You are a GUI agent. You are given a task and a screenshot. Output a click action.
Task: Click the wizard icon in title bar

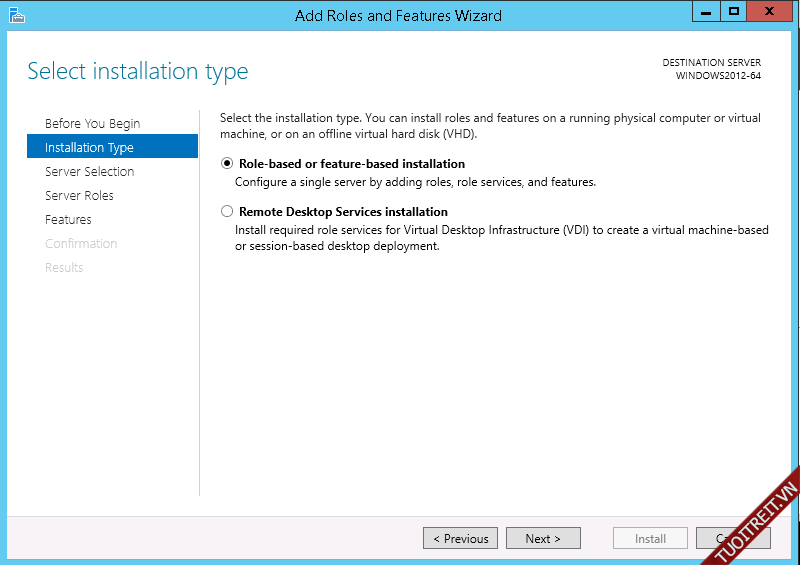(16, 15)
